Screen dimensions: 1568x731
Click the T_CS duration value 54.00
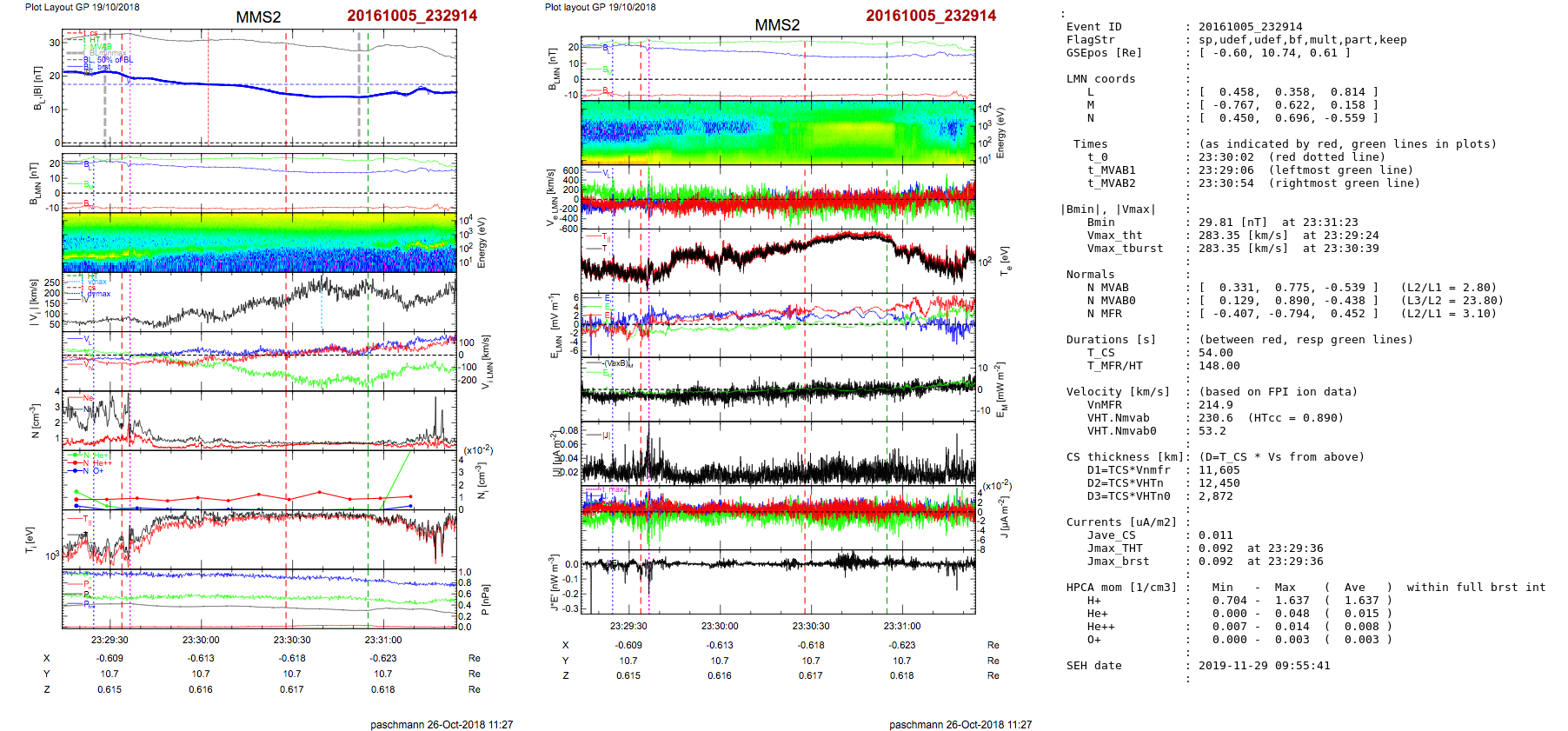pos(1215,353)
